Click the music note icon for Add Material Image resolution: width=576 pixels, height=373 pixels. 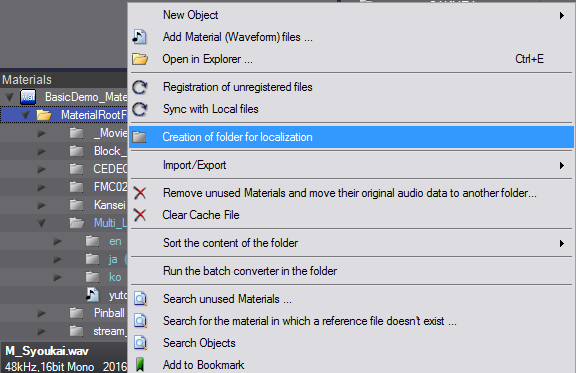pyautogui.click(x=140, y=37)
